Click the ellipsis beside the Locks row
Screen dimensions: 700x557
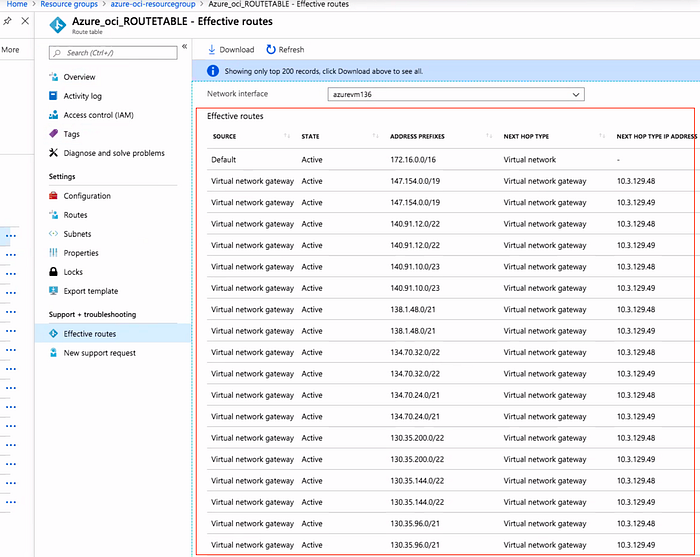[11, 274]
